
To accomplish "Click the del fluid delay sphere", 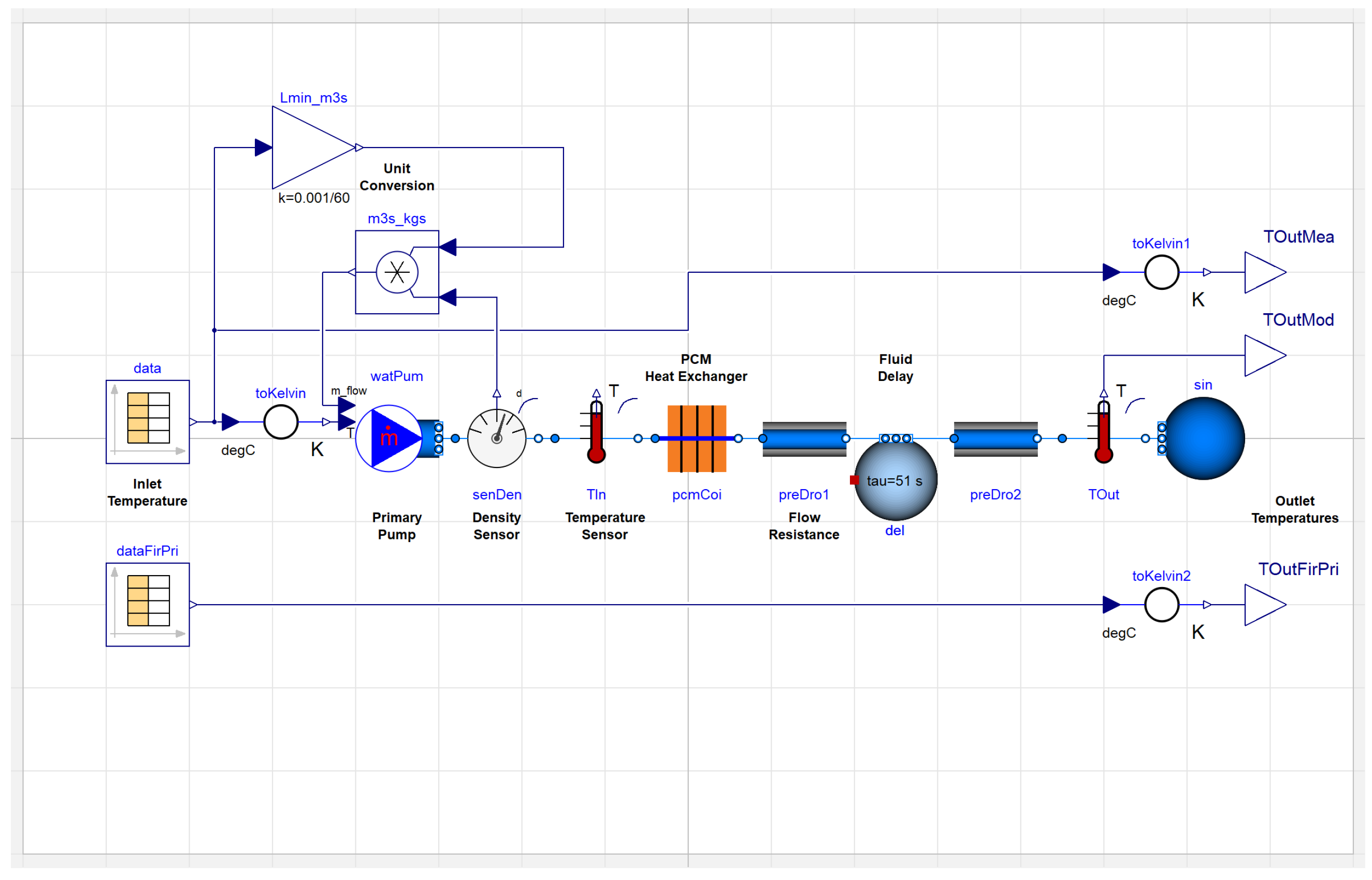I will click(895, 478).
